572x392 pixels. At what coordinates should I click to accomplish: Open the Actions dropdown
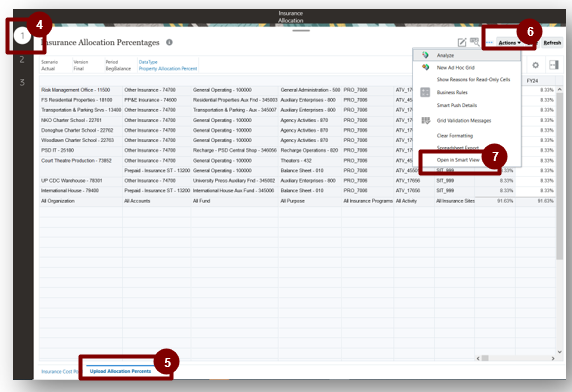tap(509, 43)
